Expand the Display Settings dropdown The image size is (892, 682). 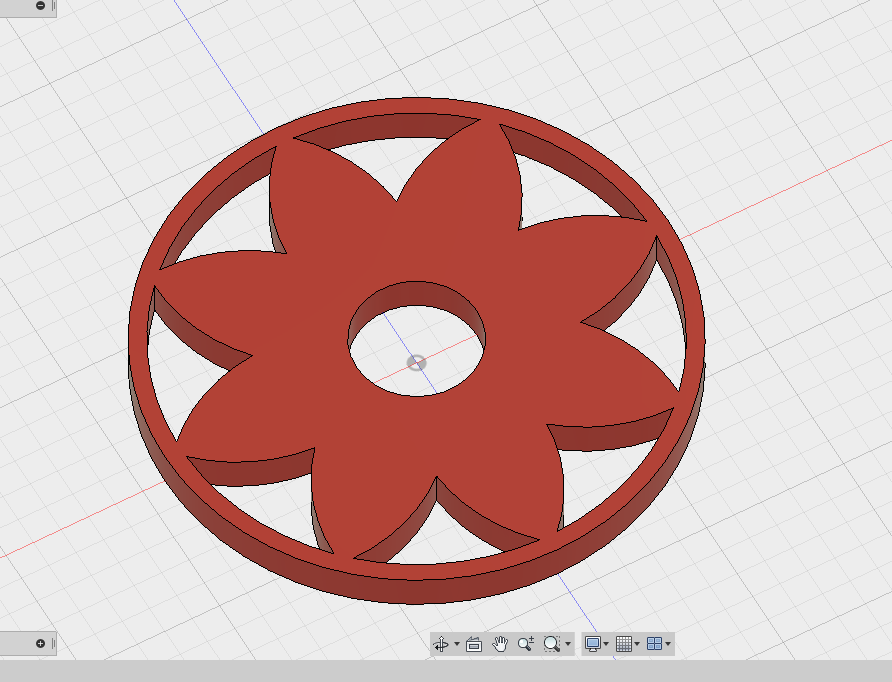(606, 644)
